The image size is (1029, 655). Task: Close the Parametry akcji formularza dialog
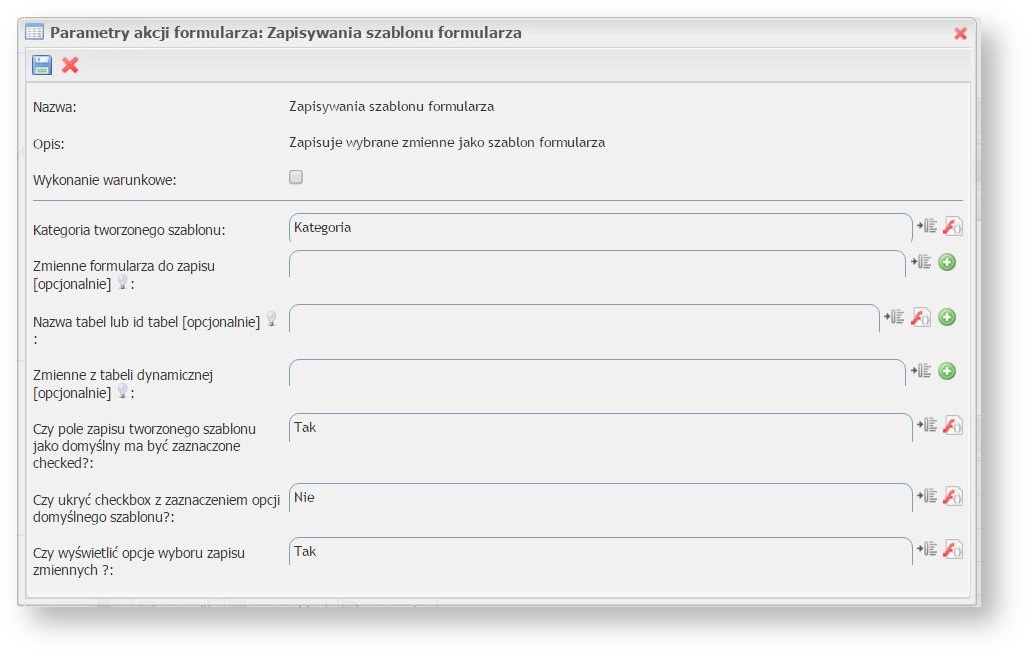(960, 33)
